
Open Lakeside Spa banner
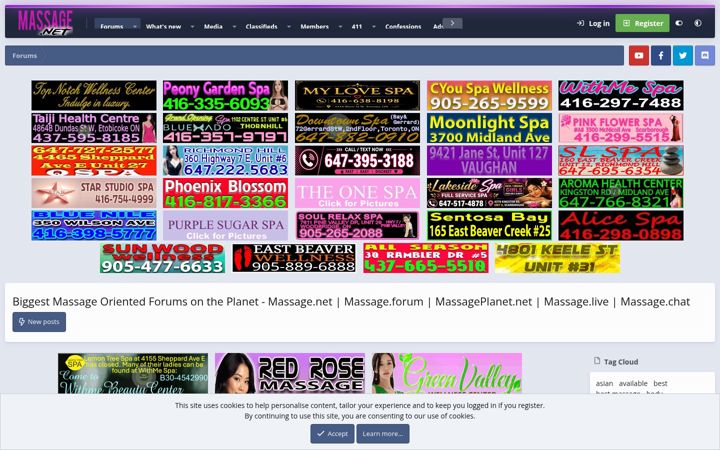pos(489,193)
